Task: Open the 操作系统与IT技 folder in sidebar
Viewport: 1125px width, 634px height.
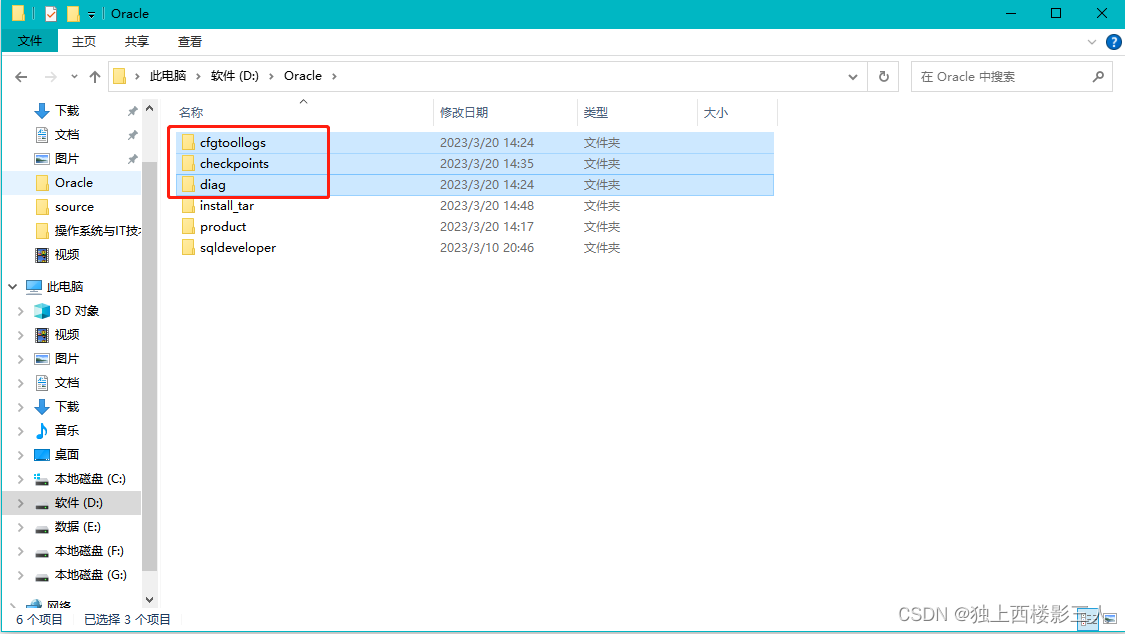Action: pyautogui.click(x=97, y=231)
